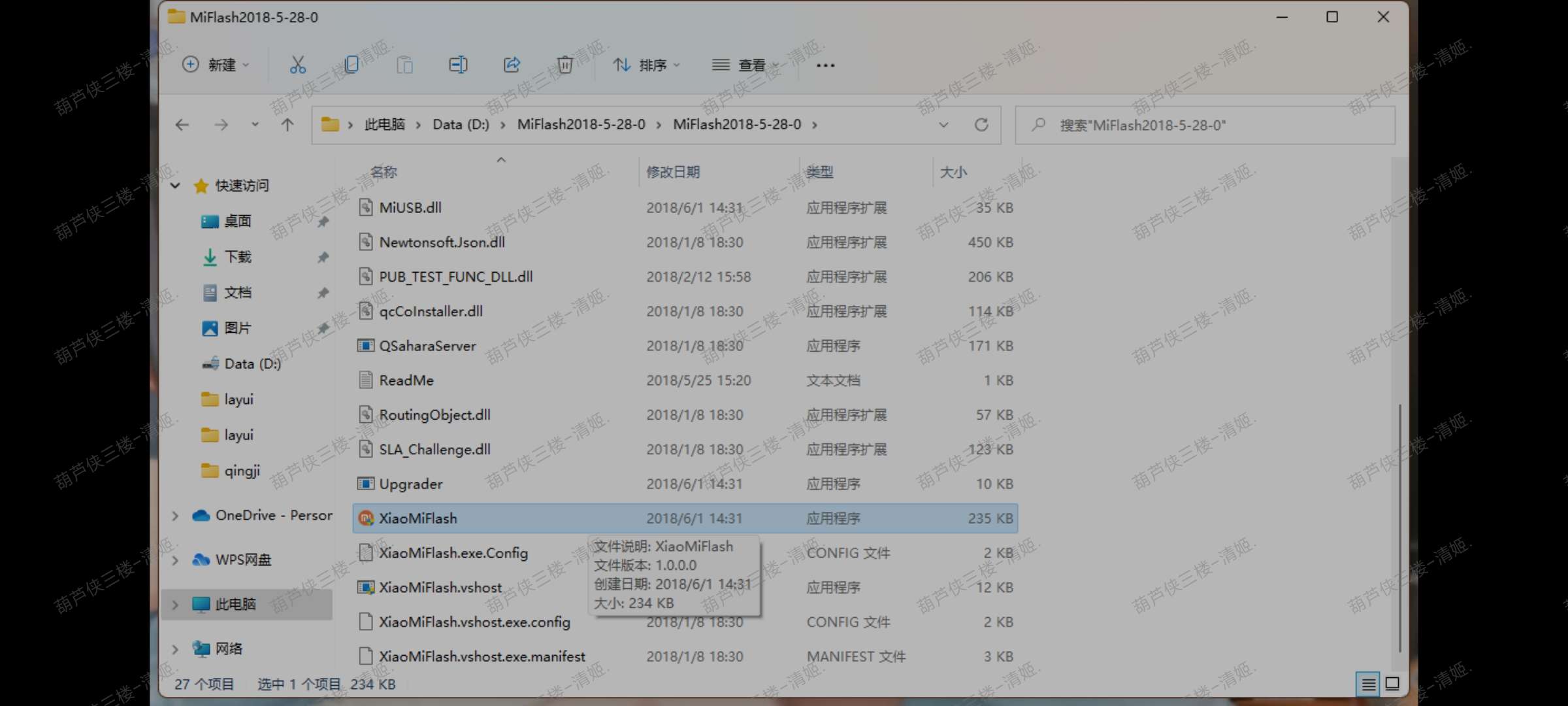Screen dimensions: 1568x706
Task: Go back with the left arrow
Action: coord(182,125)
